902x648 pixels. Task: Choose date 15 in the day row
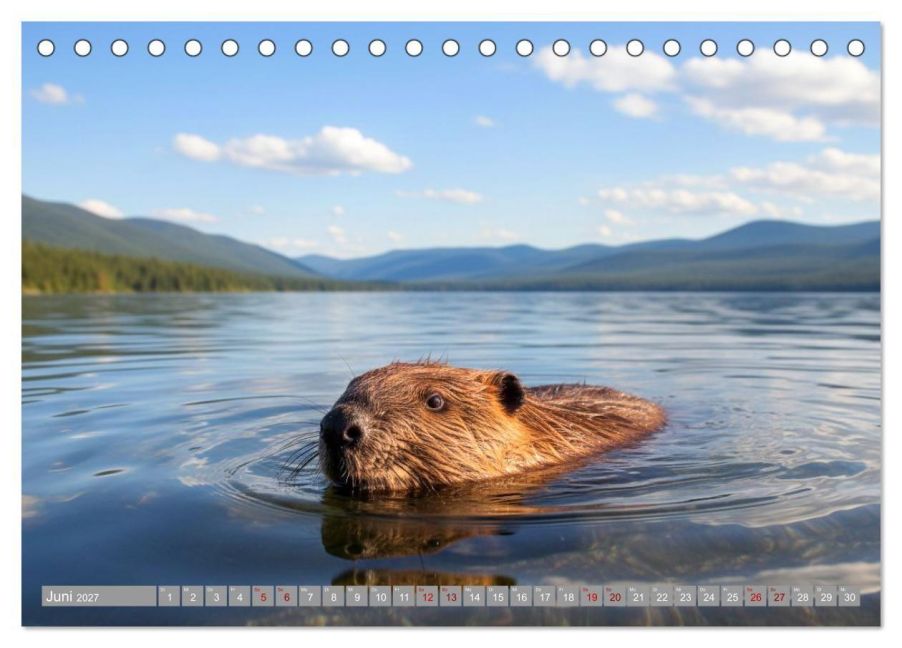498,596
